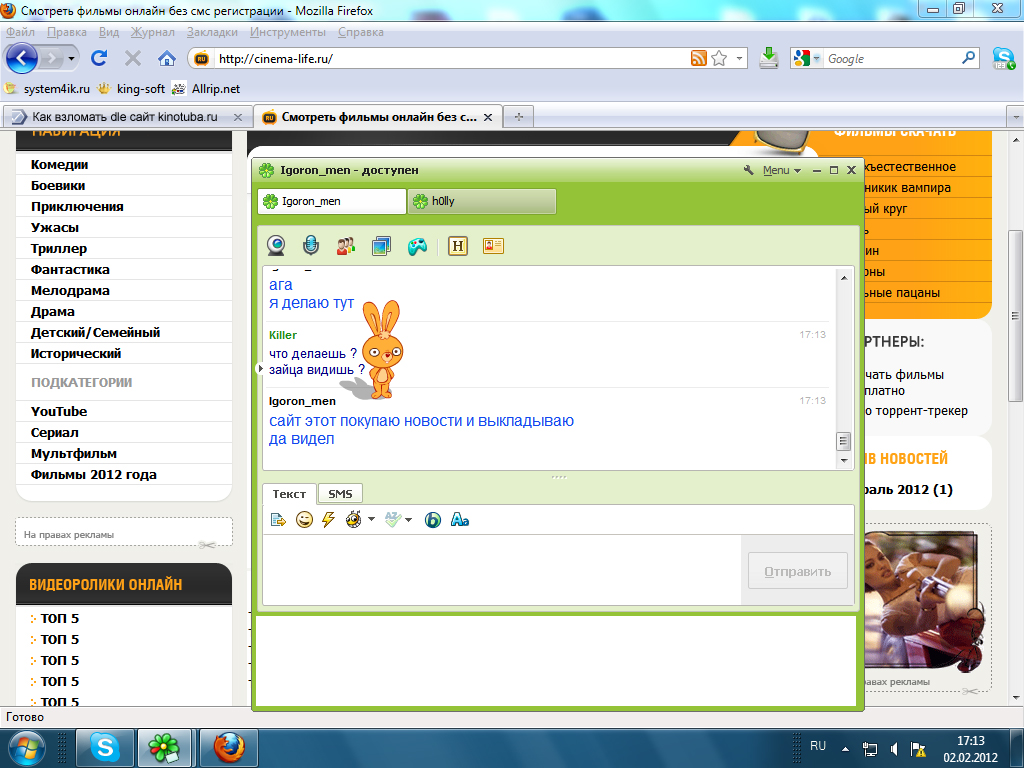This screenshot has width=1024, height=768.
Task: Open the taskbar volume control
Action: tap(893, 748)
